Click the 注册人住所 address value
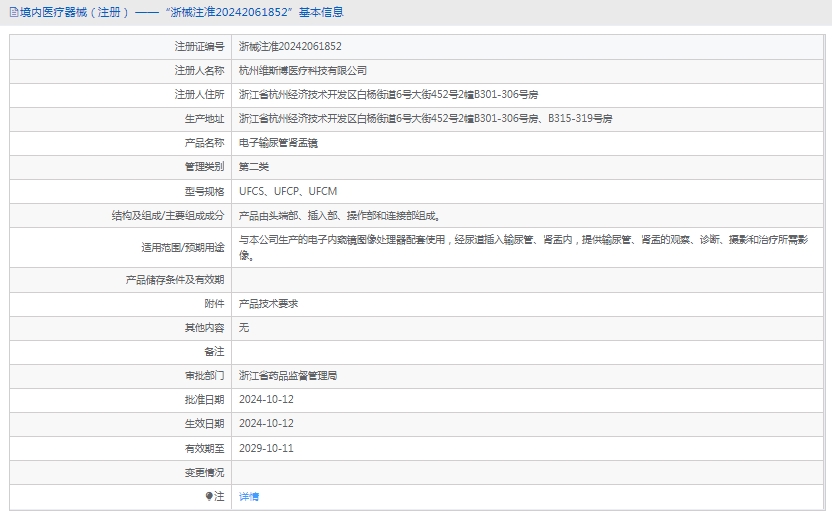The width and height of the screenshot is (832, 519). [402, 94]
